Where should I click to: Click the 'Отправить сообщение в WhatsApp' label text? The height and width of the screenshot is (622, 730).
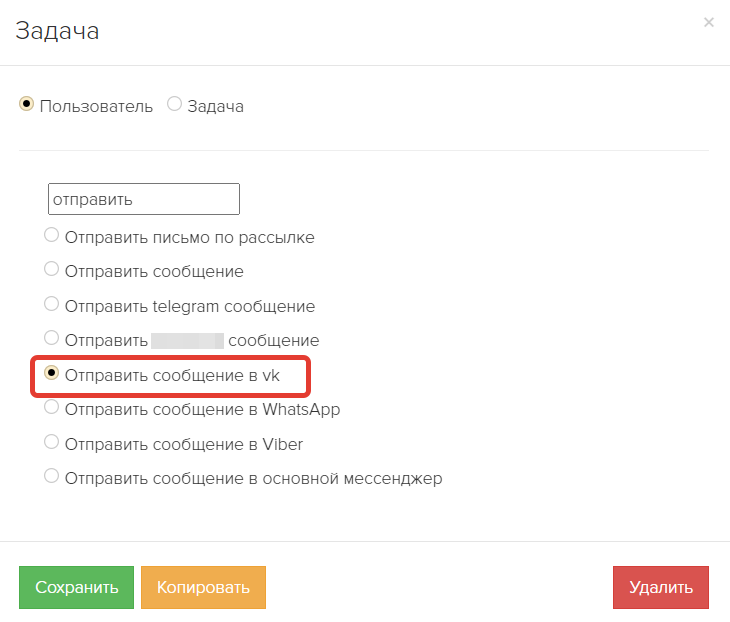(x=202, y=409)
